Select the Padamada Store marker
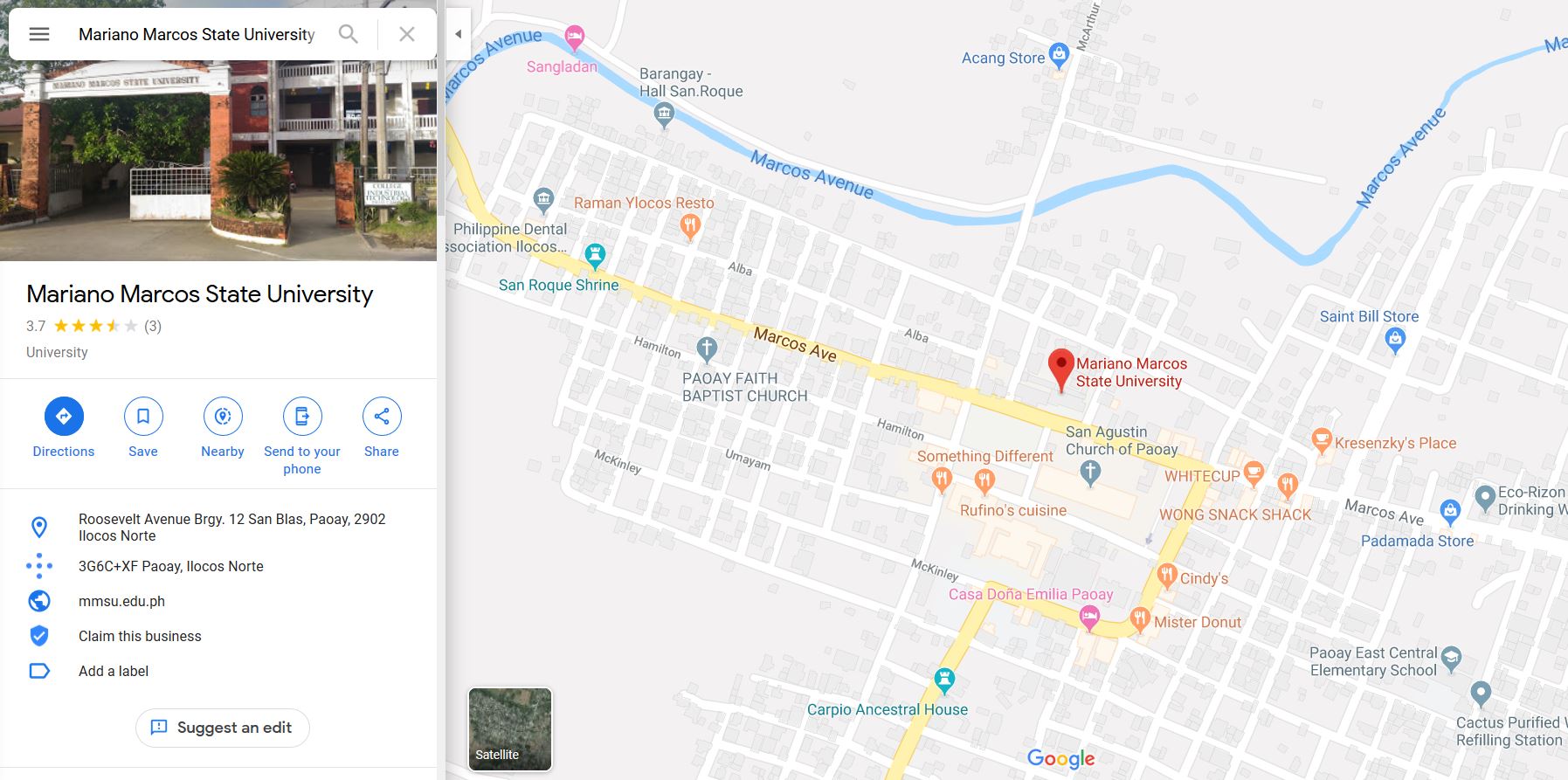This screenshot has width=1568, height=780. click(x=1450, y=512)
